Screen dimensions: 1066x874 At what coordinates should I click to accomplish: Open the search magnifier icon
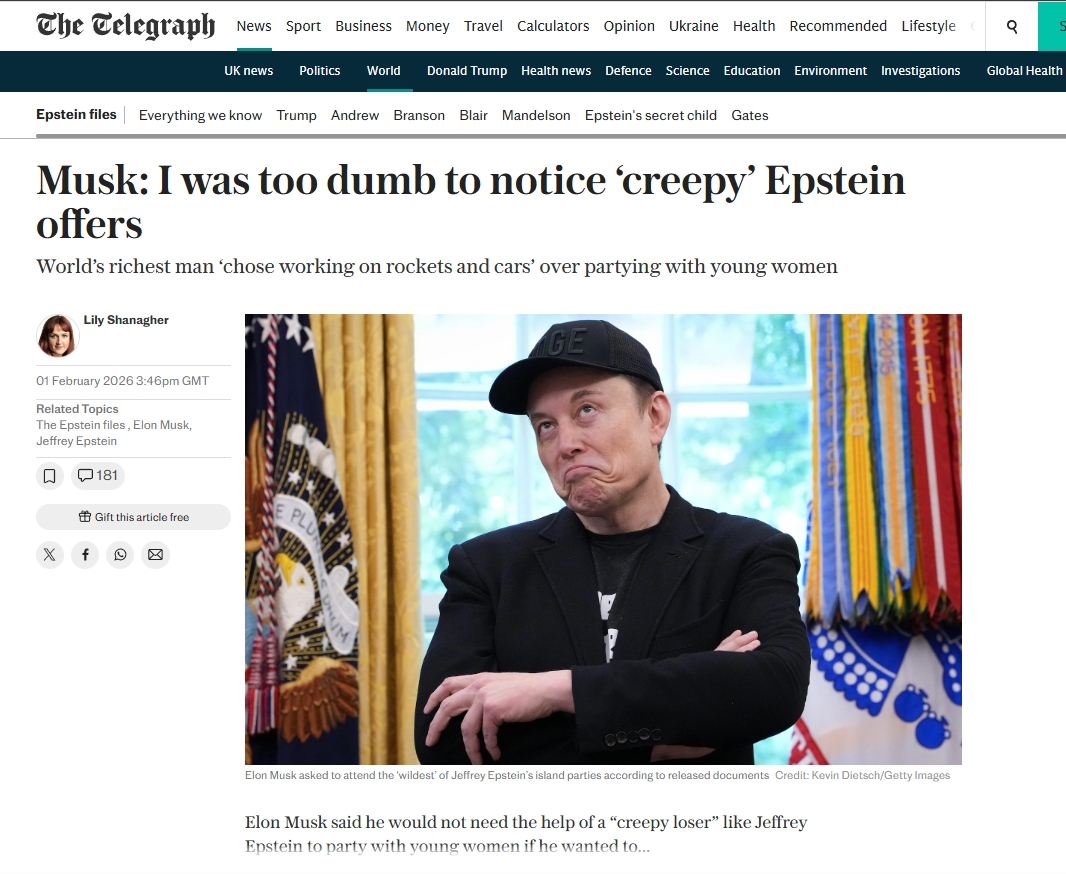click(x=1012, y=27)
